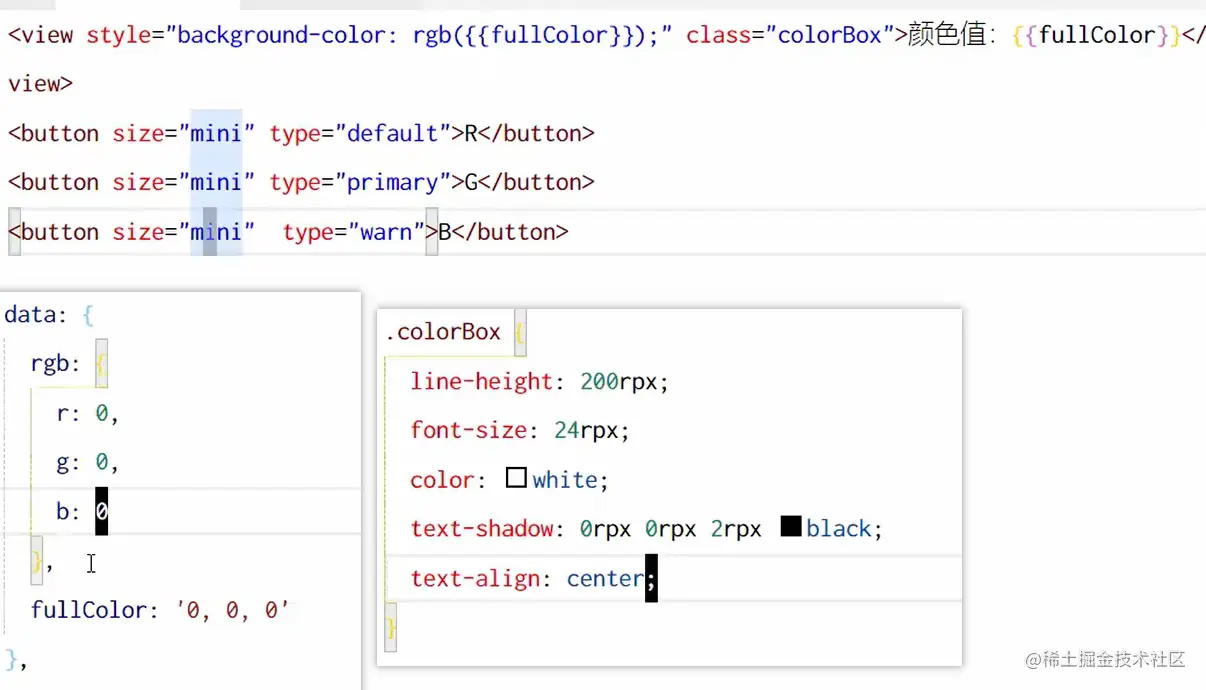Open the black color swatch in text-shadow

click(791, 526)
